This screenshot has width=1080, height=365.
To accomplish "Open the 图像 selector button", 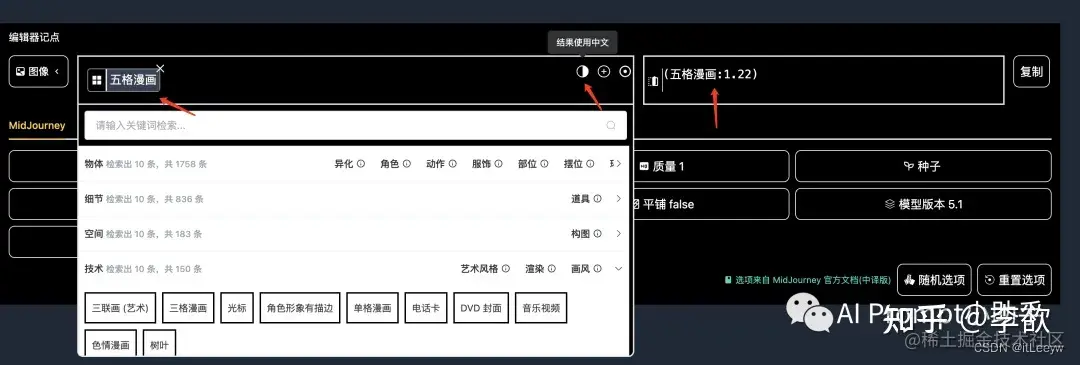I will pyautogui.click(x=39, y=71).
